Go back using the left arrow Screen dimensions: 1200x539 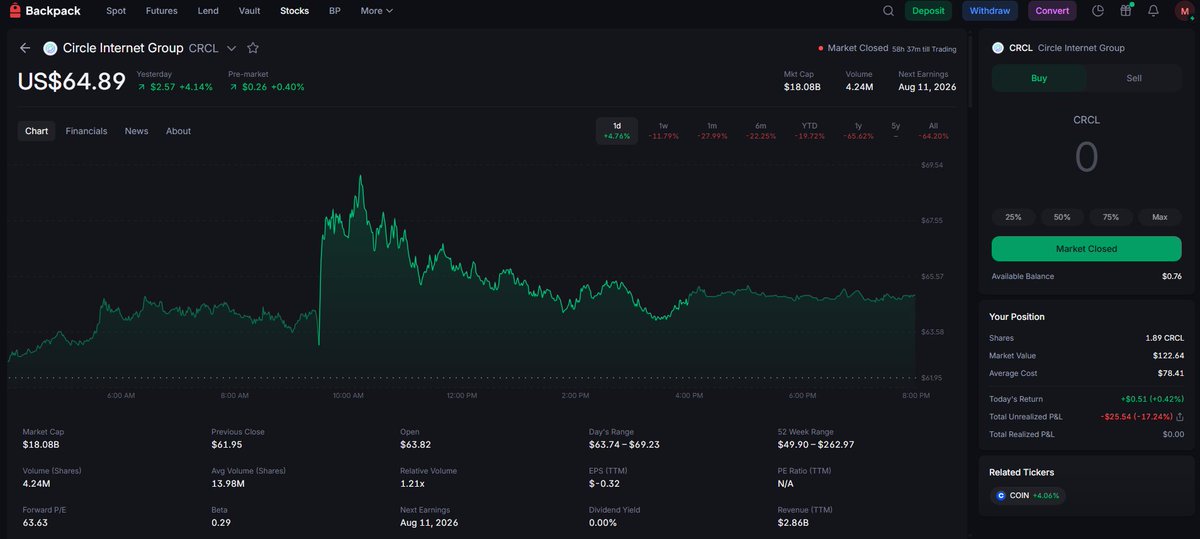point(25,48)
